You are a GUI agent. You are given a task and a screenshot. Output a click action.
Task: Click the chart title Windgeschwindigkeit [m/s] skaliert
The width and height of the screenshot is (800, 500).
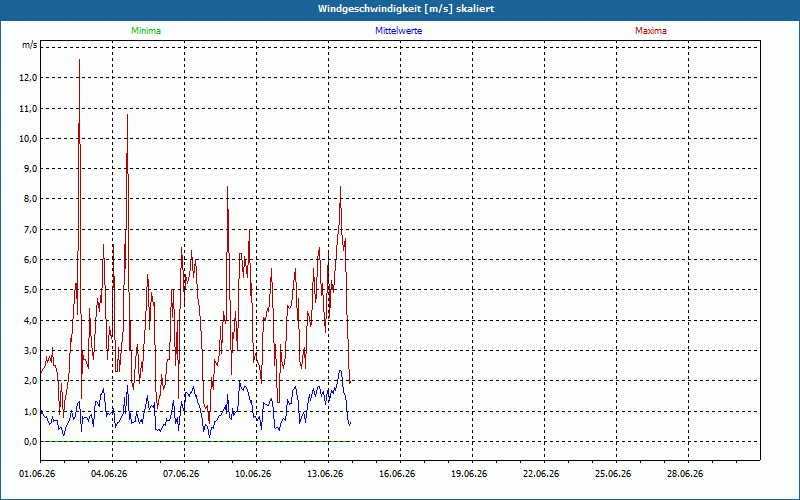click(x=406, y=9)
